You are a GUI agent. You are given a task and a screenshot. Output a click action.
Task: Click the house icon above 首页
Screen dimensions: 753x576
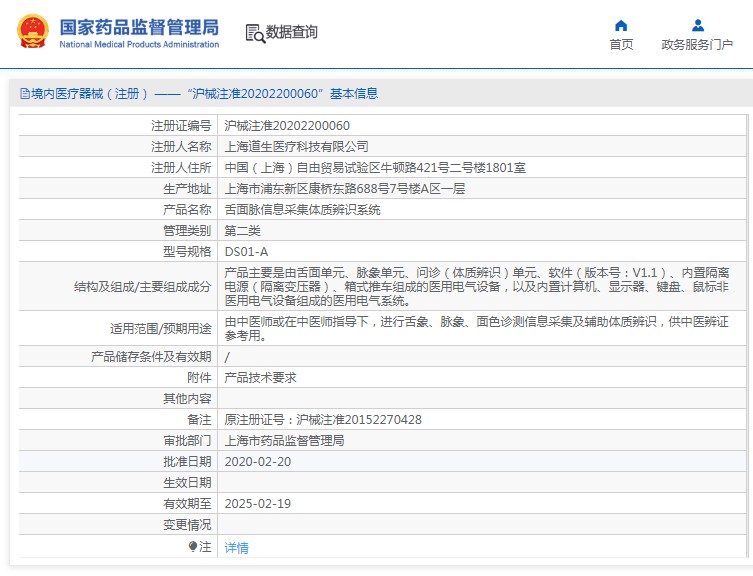tap(621, 25)
